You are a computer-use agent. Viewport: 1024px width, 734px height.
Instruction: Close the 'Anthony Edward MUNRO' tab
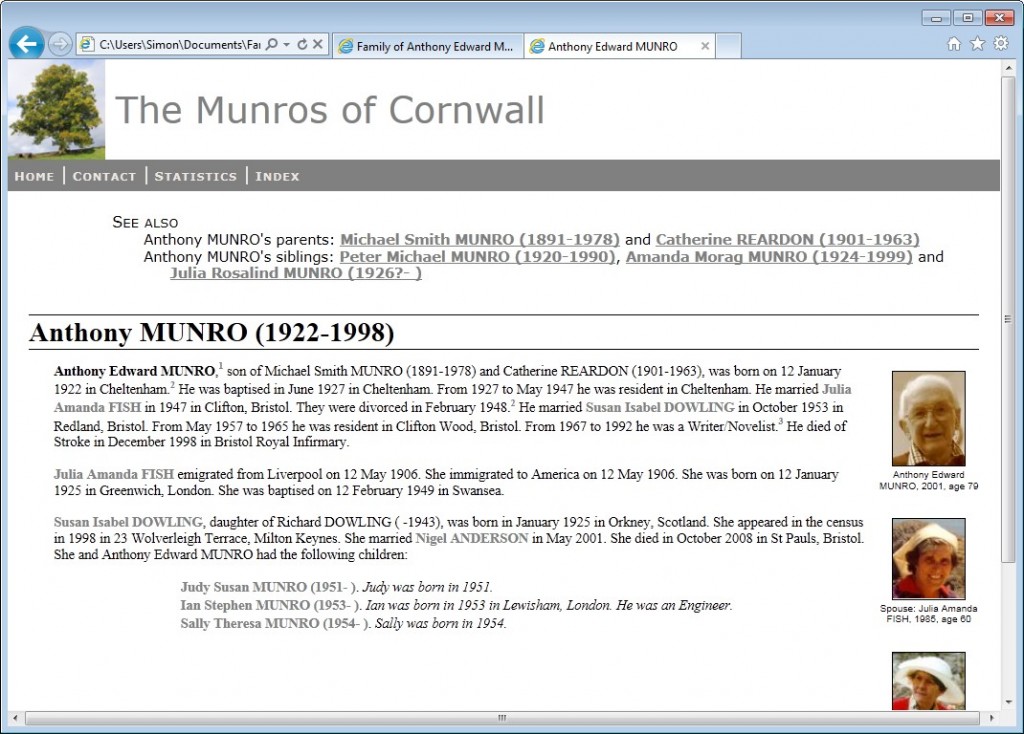pyautogui.click(x=705, y=46)
